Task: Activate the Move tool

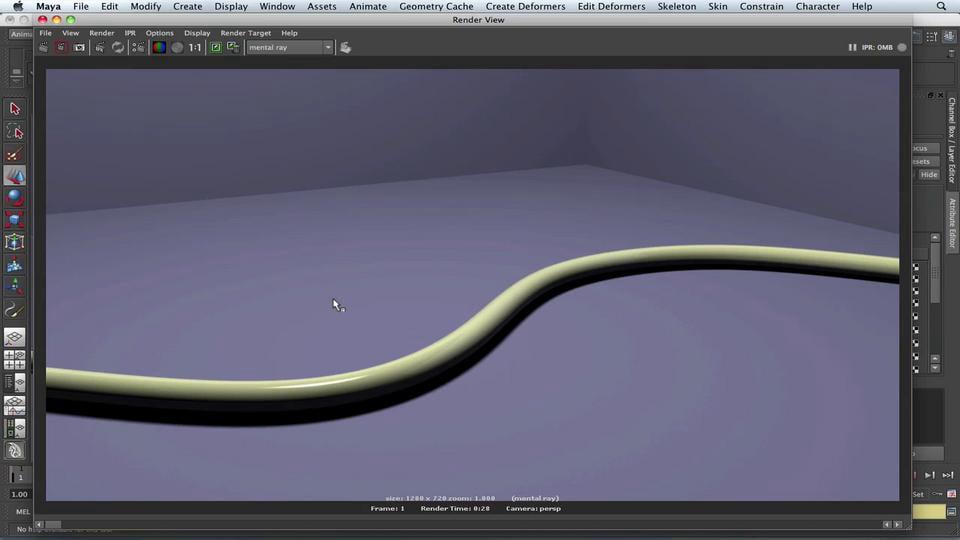Action: pos(15,176)
